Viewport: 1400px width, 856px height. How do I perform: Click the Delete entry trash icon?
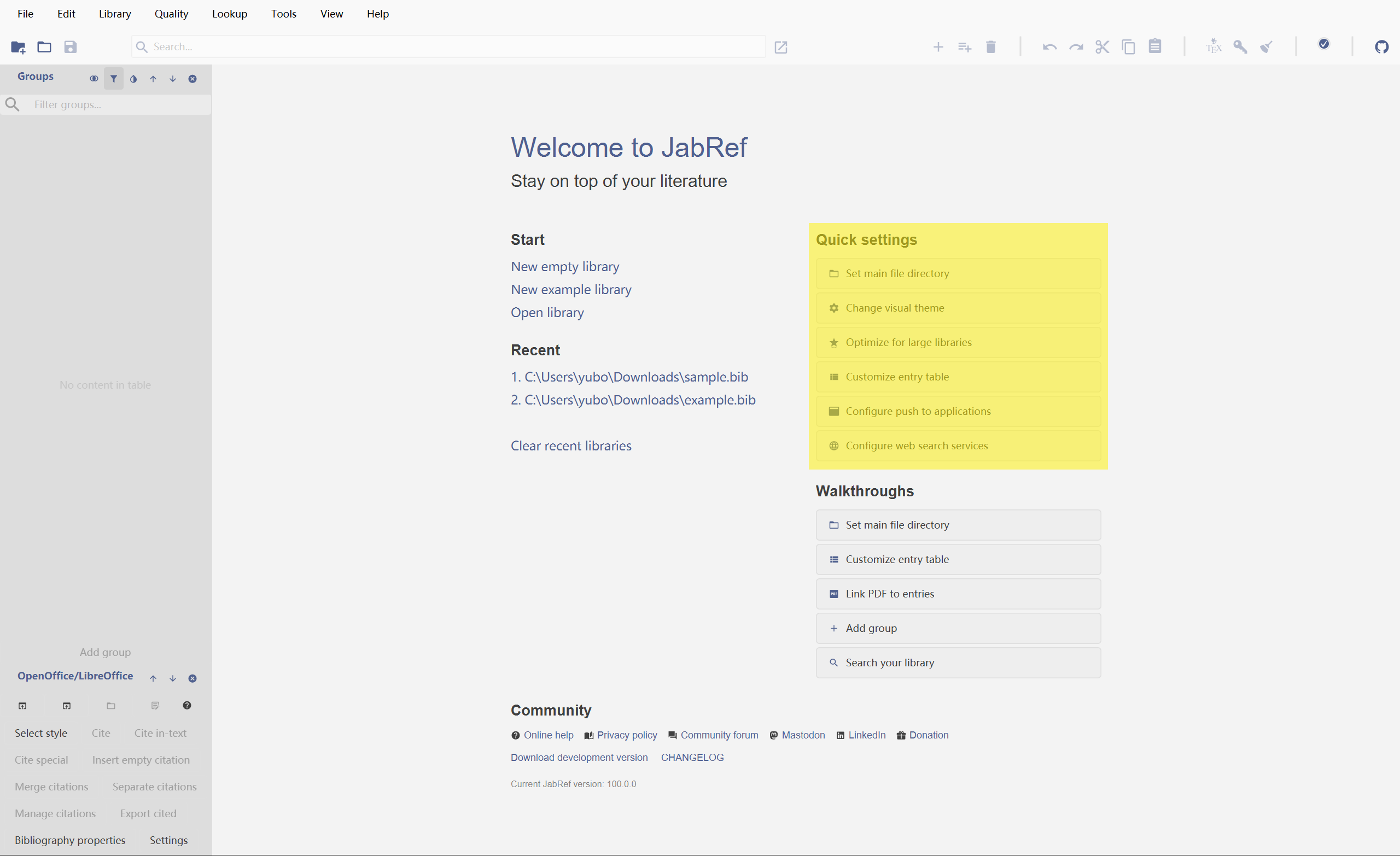991,47
